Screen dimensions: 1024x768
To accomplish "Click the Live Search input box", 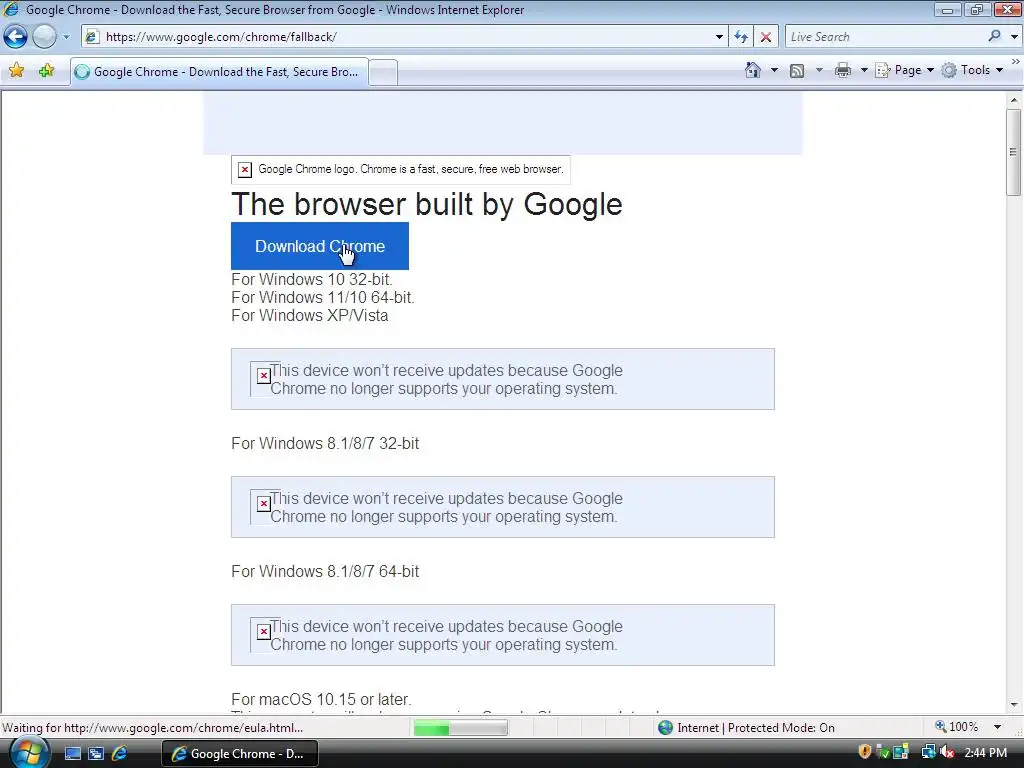I will 885,37.
